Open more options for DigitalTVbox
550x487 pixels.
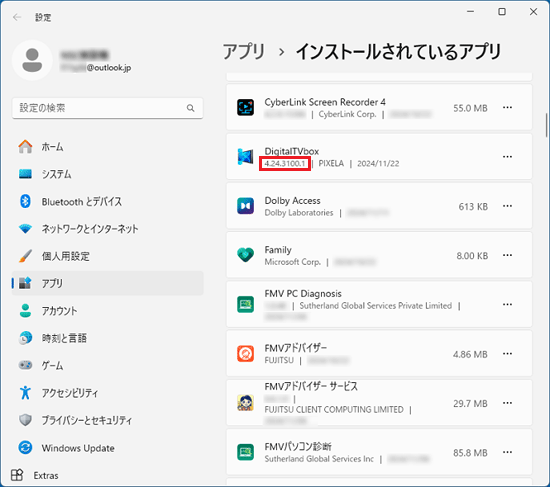[507, 156]
